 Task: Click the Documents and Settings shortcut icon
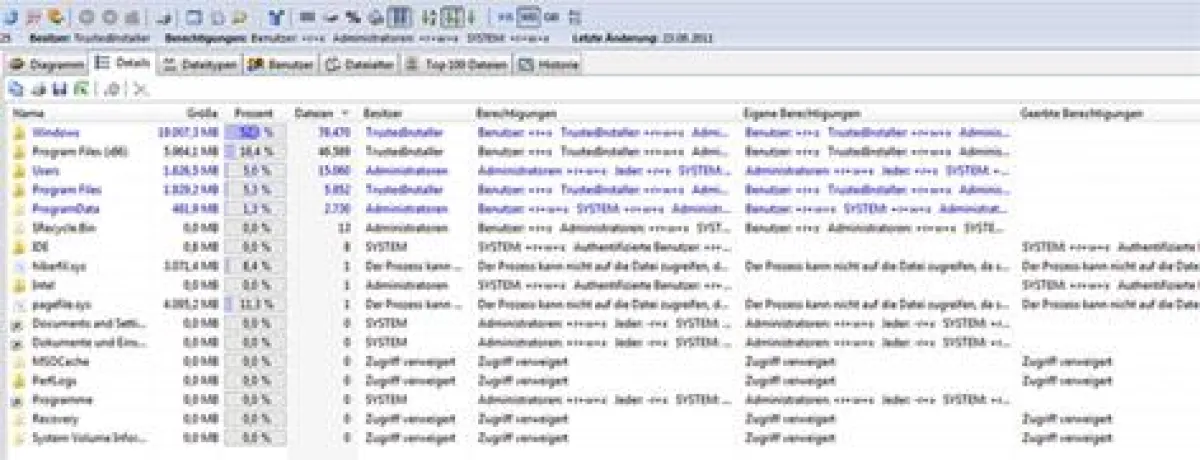(x=18, y=324)
